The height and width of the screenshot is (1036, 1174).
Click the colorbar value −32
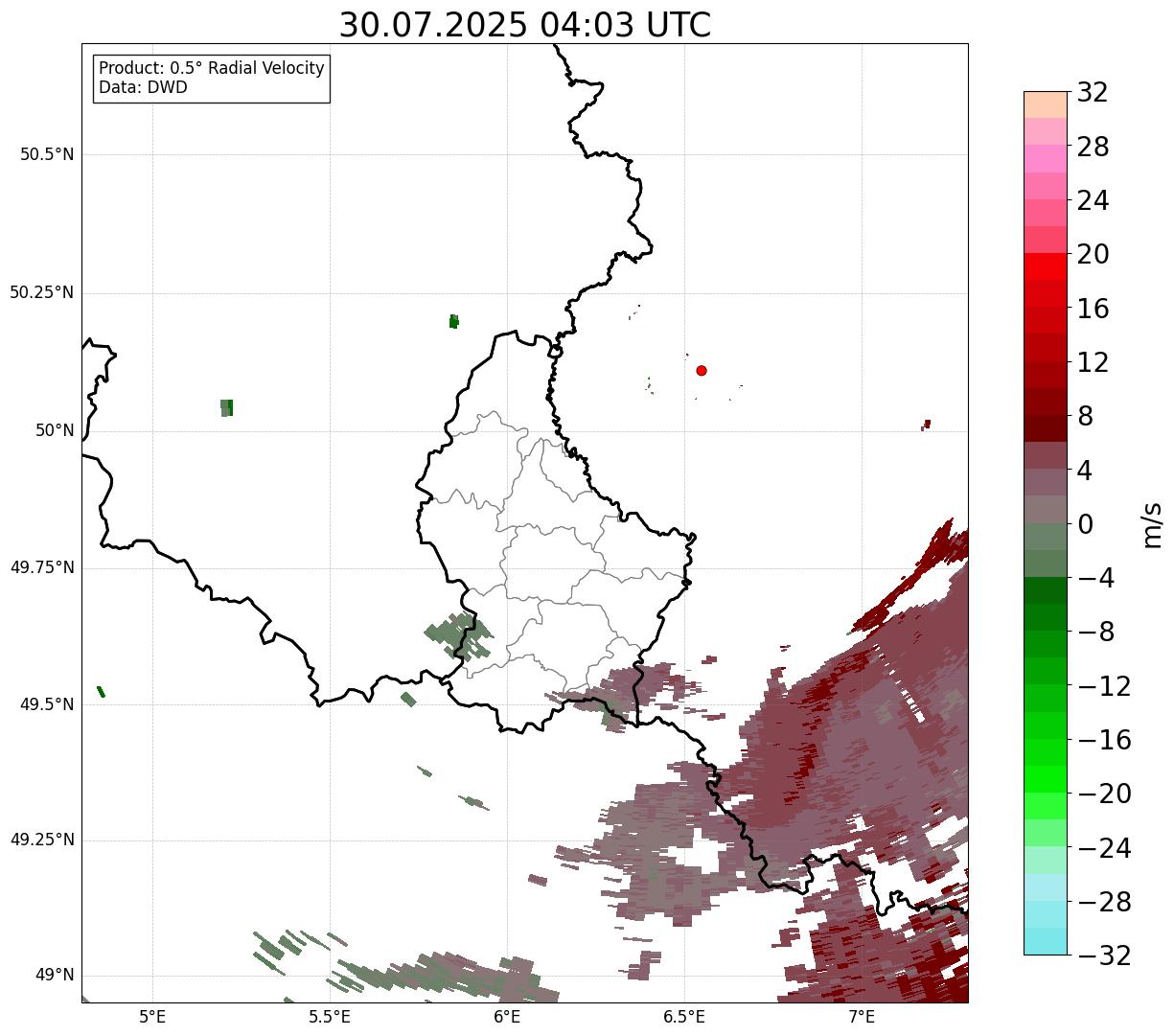coord(1104,955)
